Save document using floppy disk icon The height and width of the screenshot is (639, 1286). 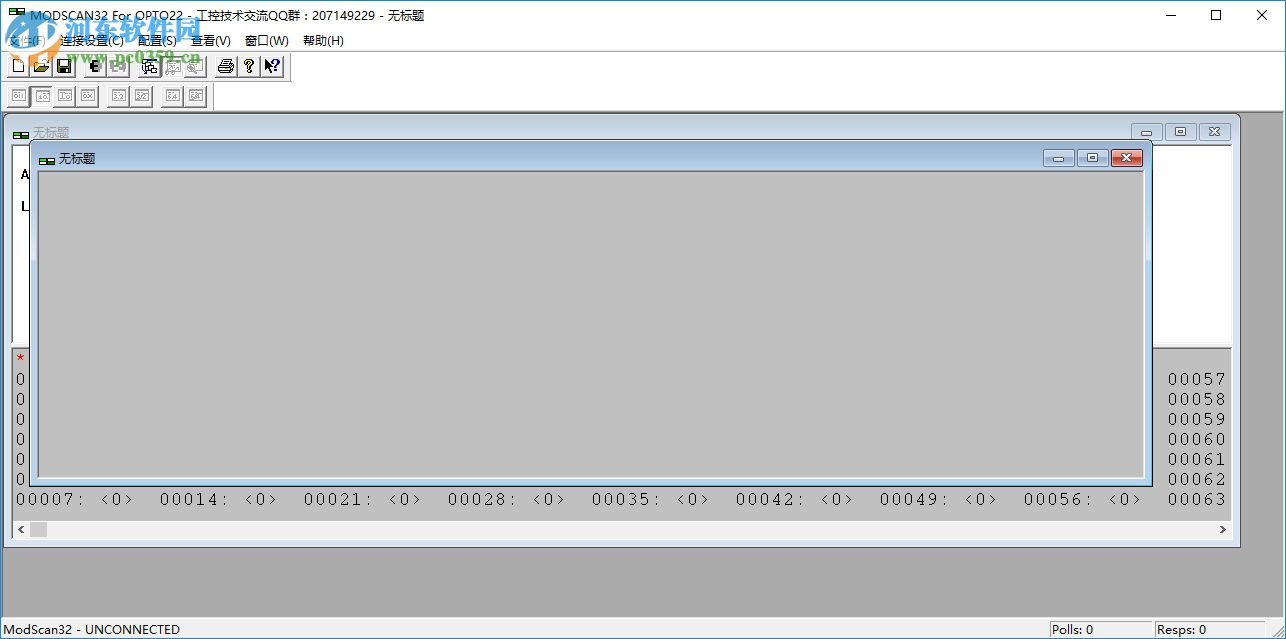coord(64,66)
